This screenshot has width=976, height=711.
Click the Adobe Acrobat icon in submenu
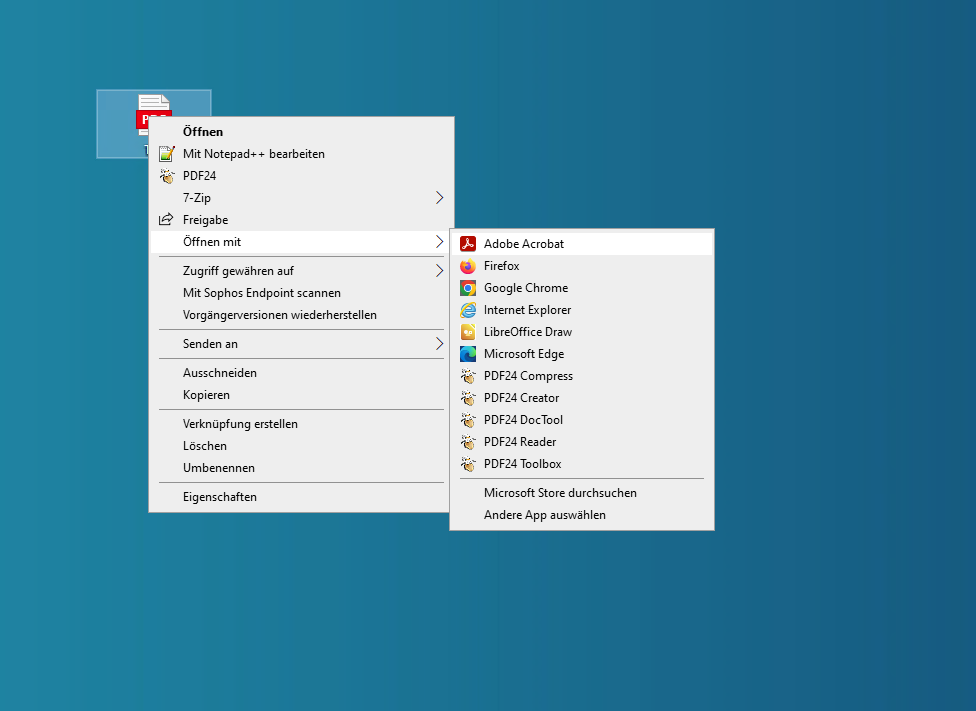coord(467,244)
